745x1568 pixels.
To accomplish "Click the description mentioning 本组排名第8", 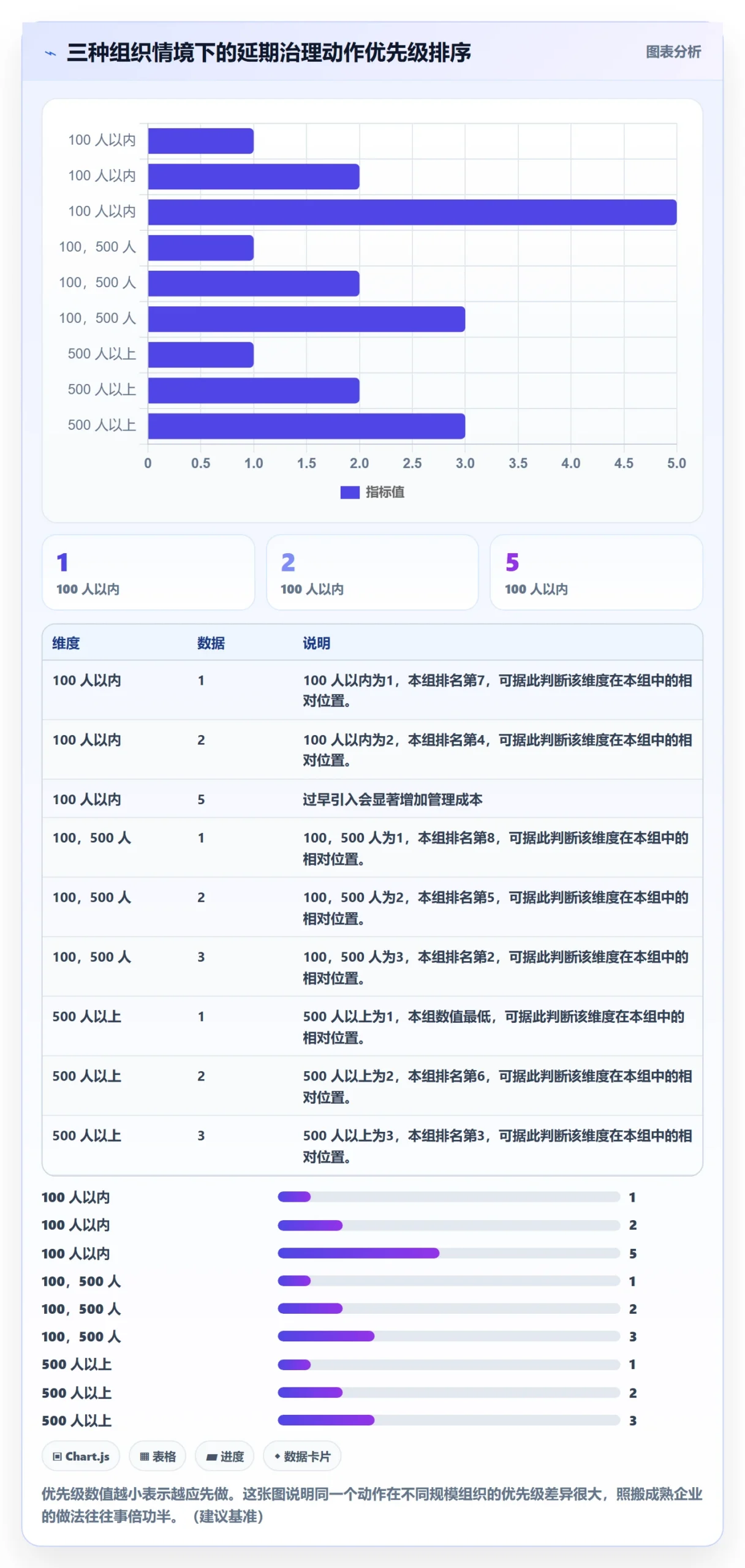I will [496, 848].
